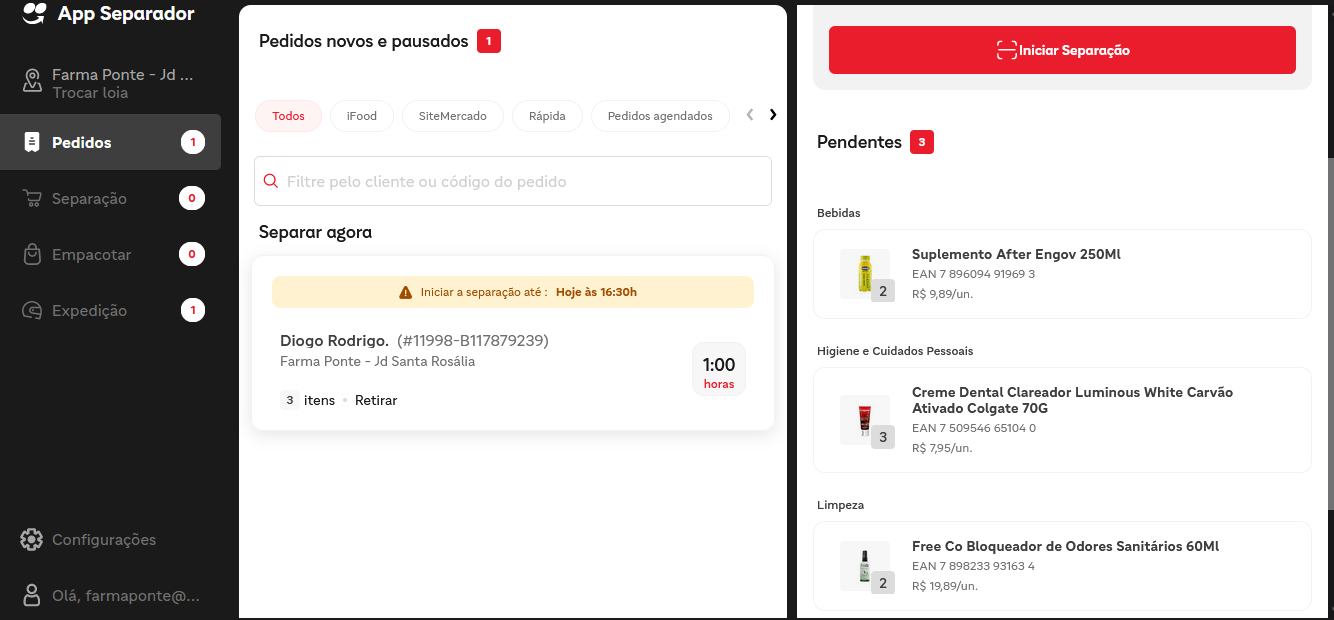Viewport: 1334px width, 620px height.
Task: Click the search magnifier icon
Action: click(x=271, y=182)
